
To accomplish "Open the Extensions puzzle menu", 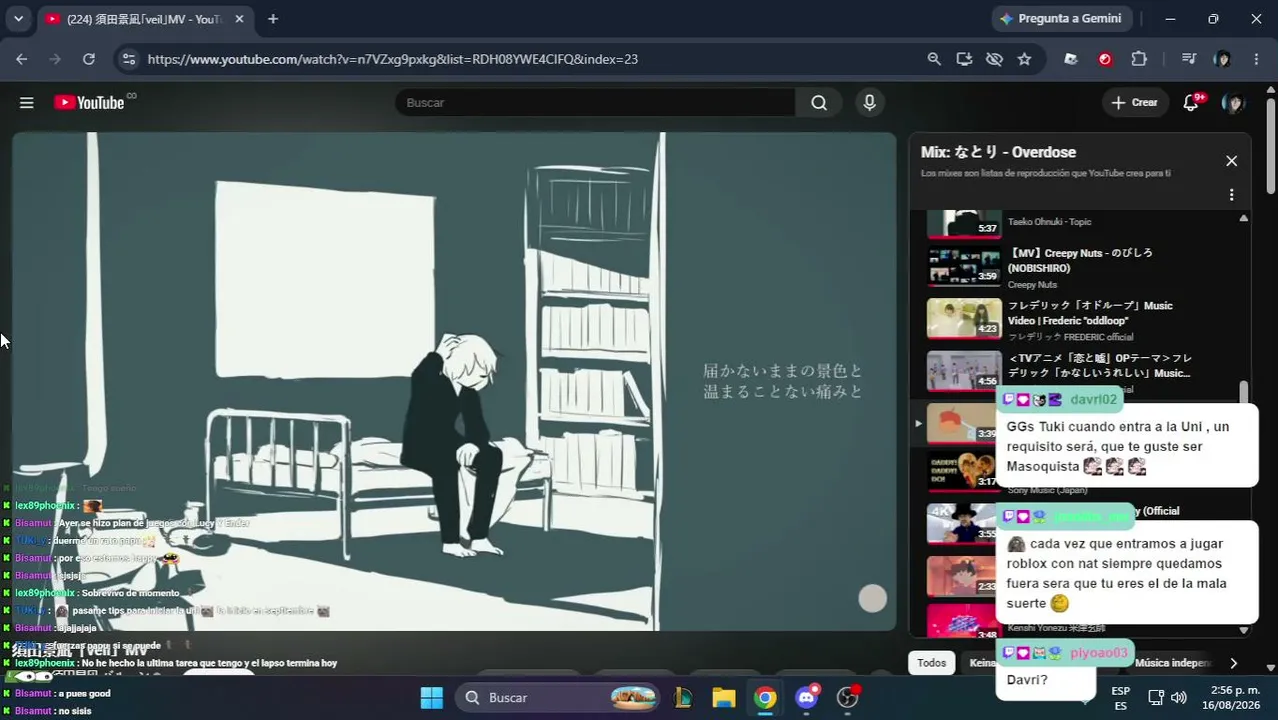I will pyautogui.click(x=1139, y=59).
